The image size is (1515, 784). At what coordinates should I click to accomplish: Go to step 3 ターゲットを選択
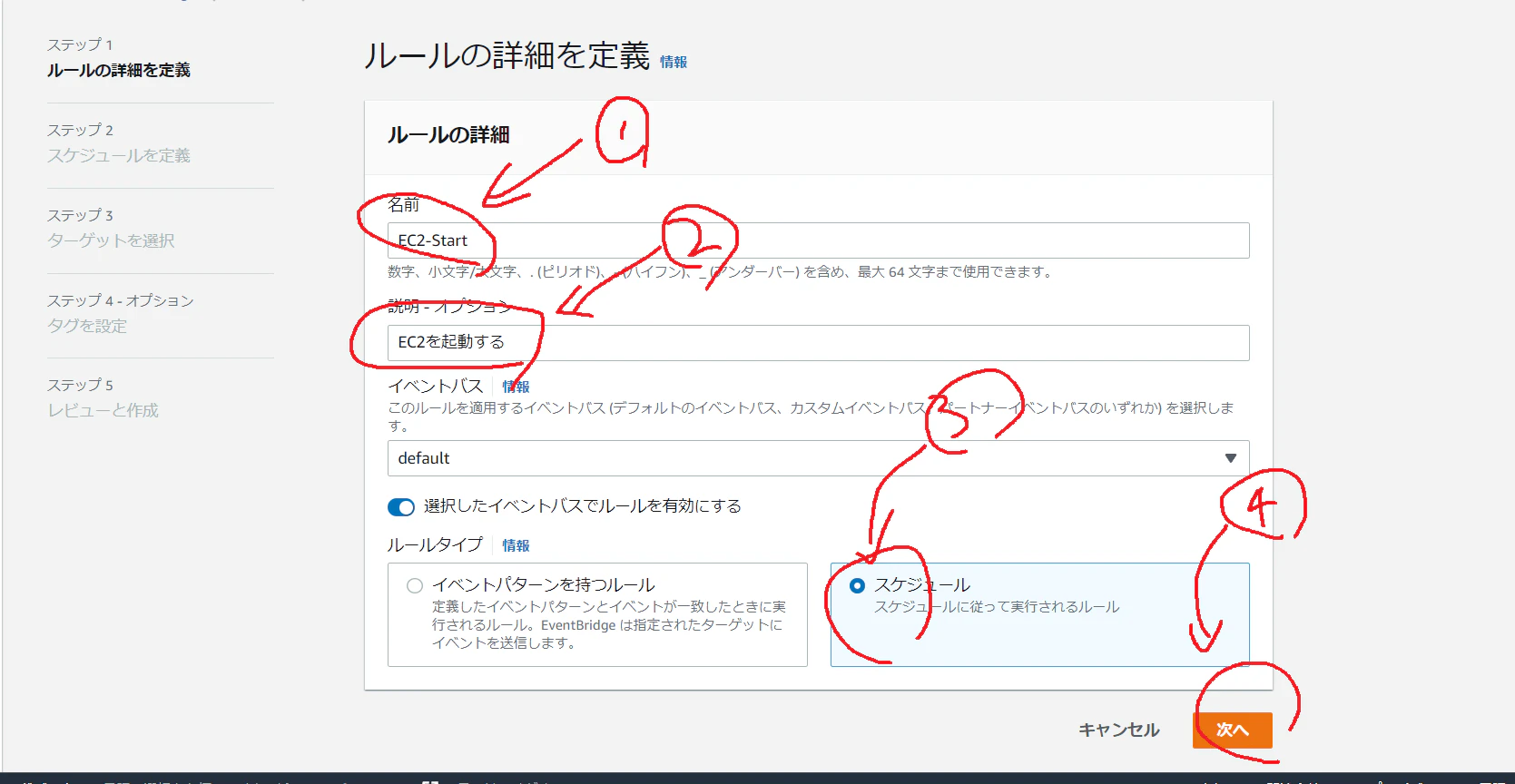(111, 240)
